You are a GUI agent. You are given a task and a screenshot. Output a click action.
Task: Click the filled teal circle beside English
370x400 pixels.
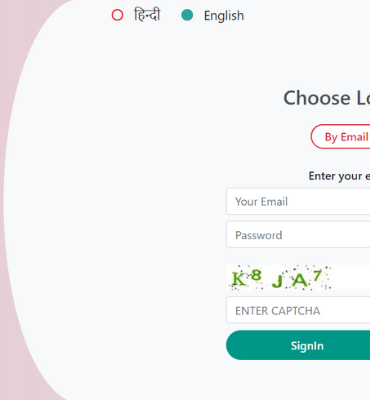tap(187, 15)
